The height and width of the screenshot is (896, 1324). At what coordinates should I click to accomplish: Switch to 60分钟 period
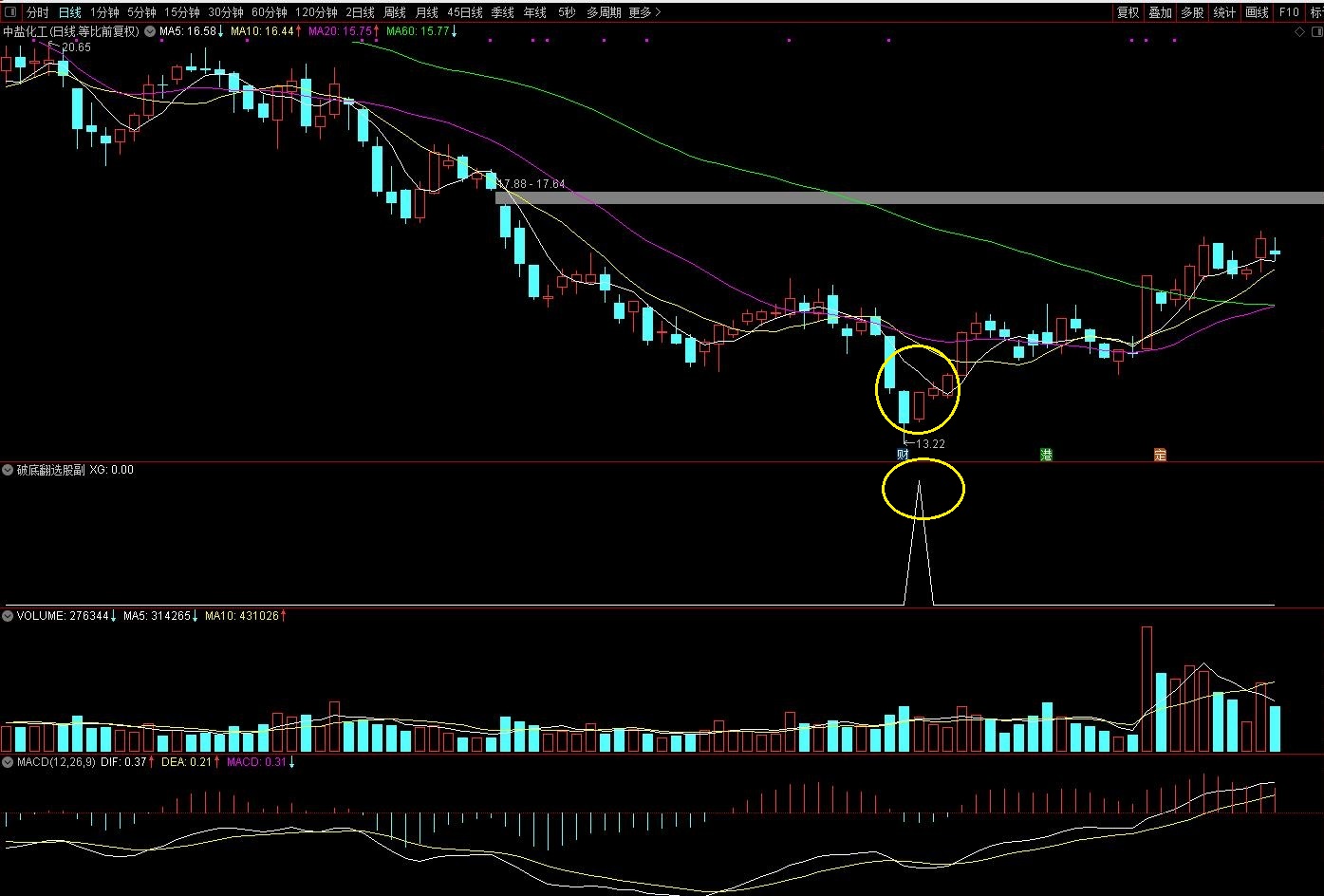click(x=270, y=12)
